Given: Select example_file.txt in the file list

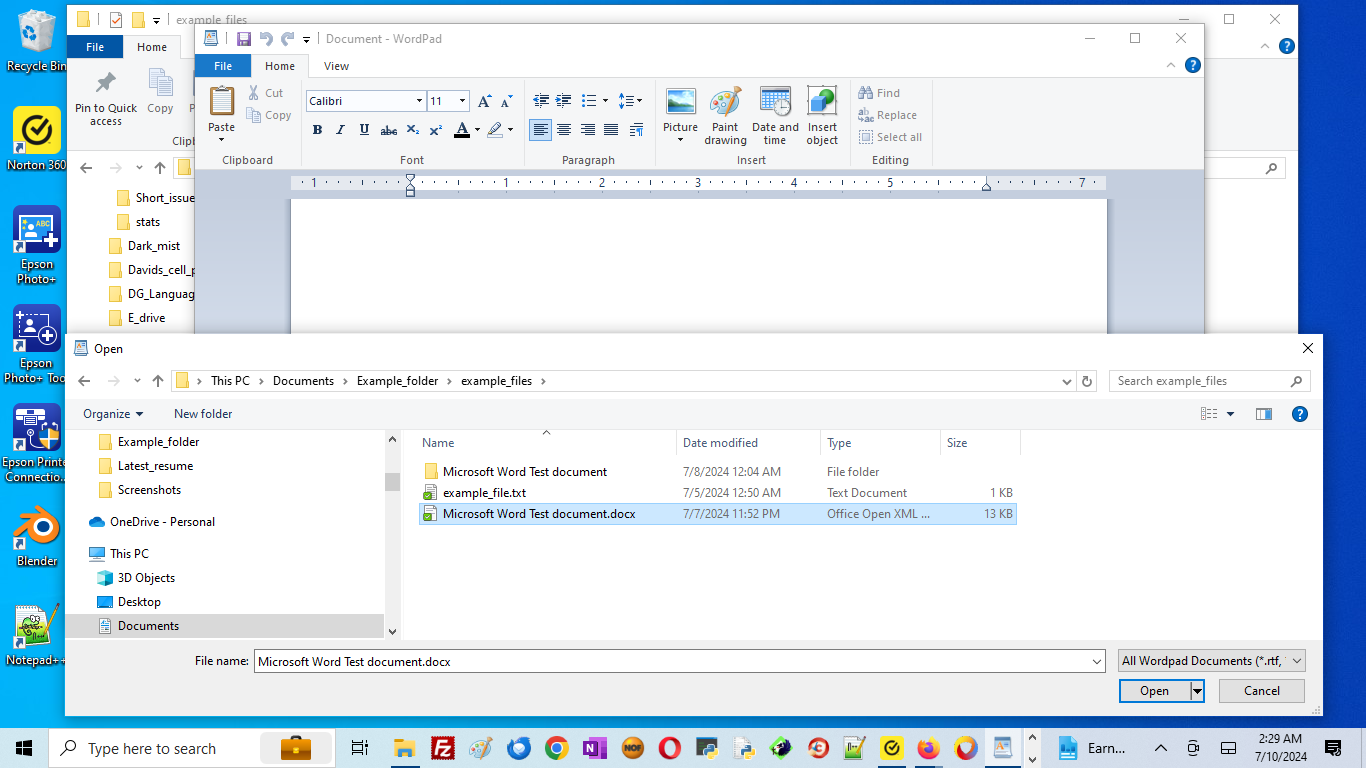Looking at the screenshot, I should click(x=484, y=493).
